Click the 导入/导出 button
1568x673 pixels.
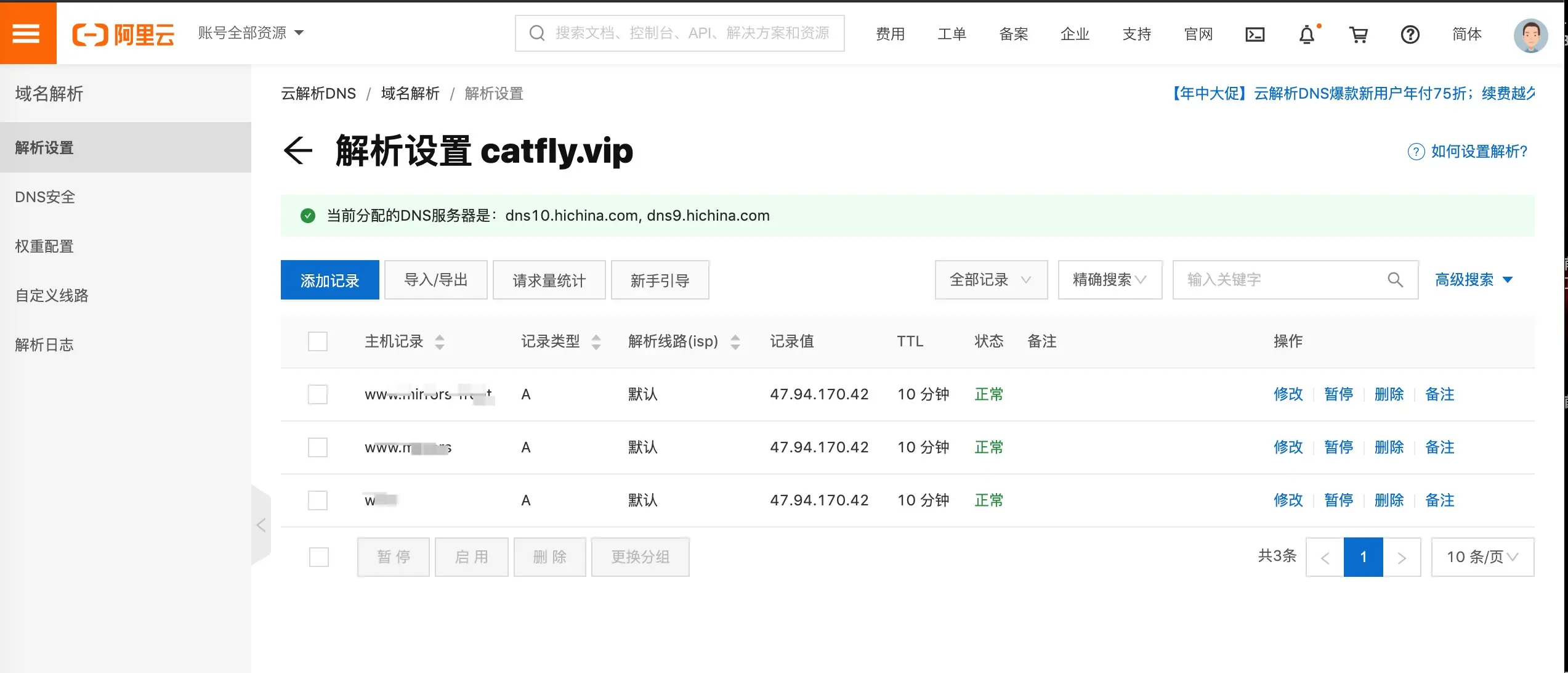[436, 280]
